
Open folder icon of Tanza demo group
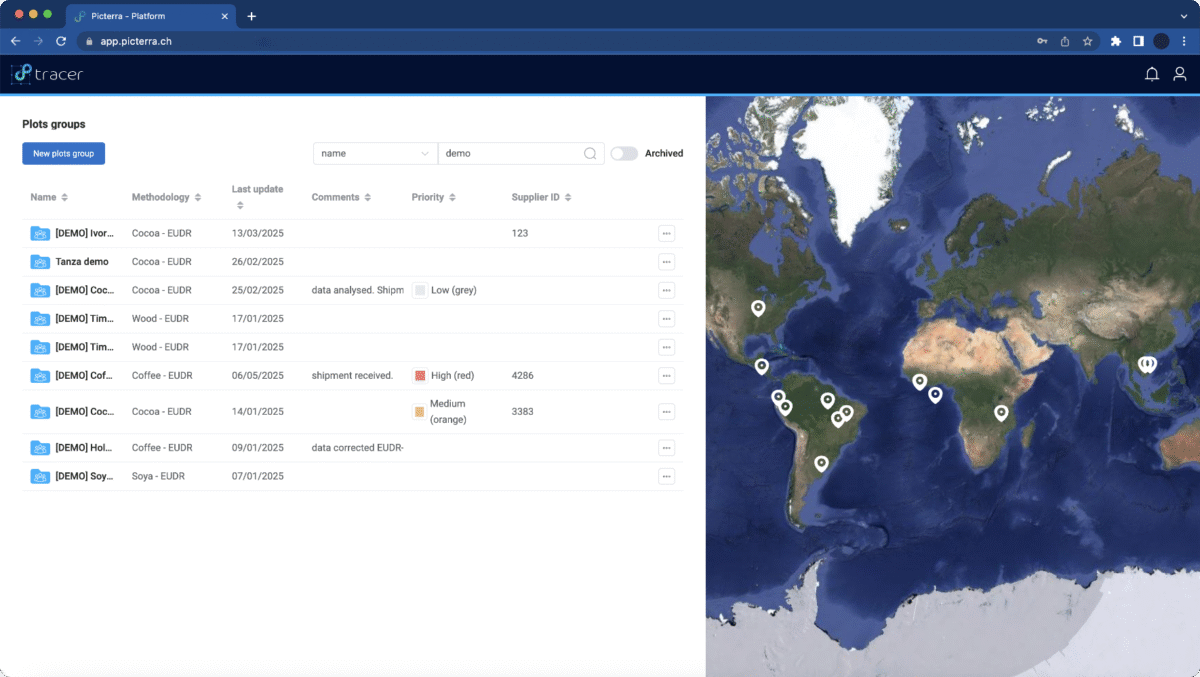tap(40, 262)
